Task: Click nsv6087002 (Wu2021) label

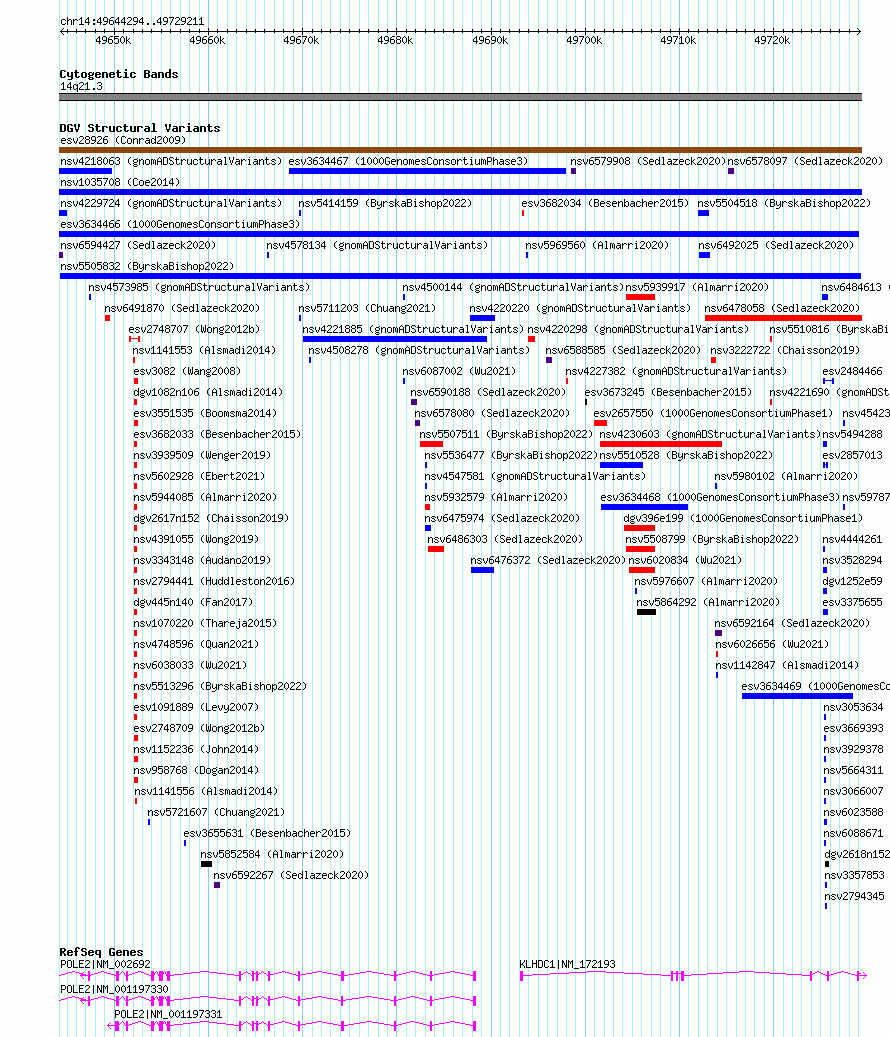Action: pyautogui.click(x=459, y=372)
